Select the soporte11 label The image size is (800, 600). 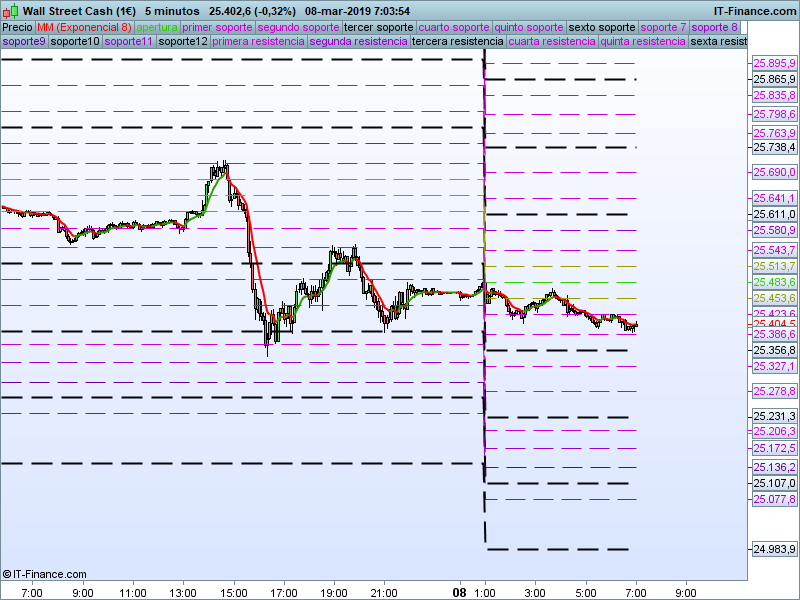[129, 41]
